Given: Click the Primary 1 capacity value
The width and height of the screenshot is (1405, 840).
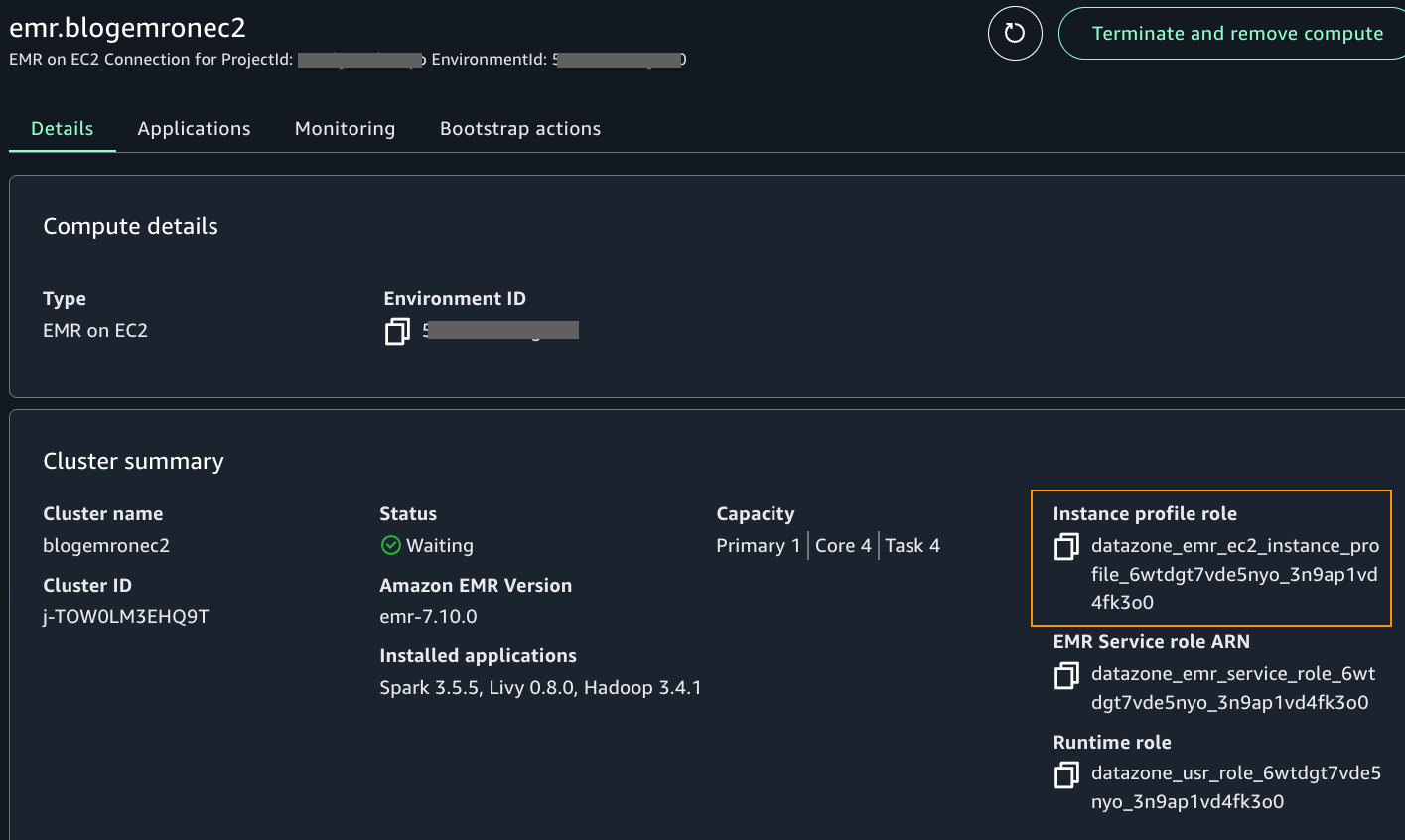Looking at the screenshot, I should point(758,546).
